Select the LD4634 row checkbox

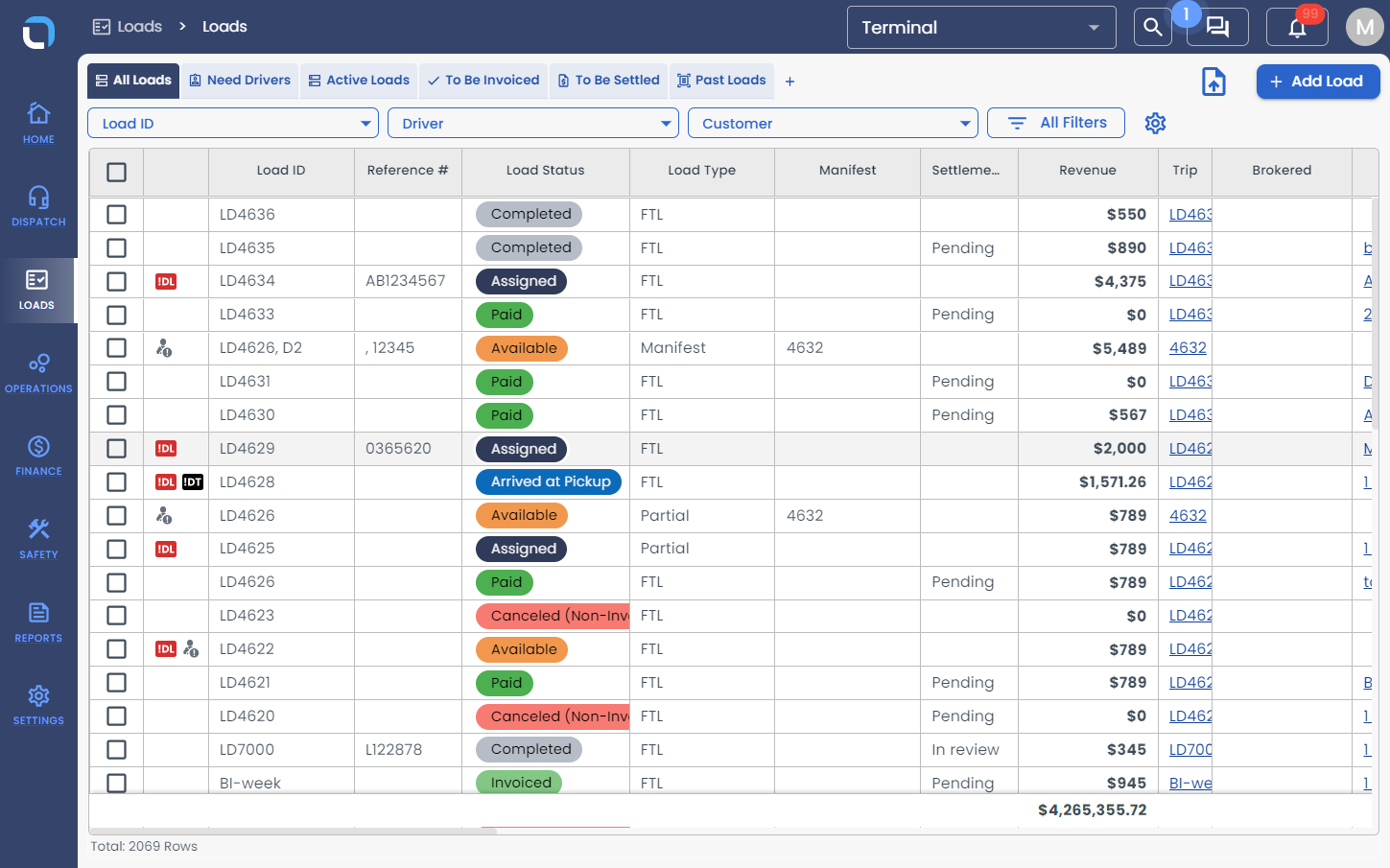point(117,281)
